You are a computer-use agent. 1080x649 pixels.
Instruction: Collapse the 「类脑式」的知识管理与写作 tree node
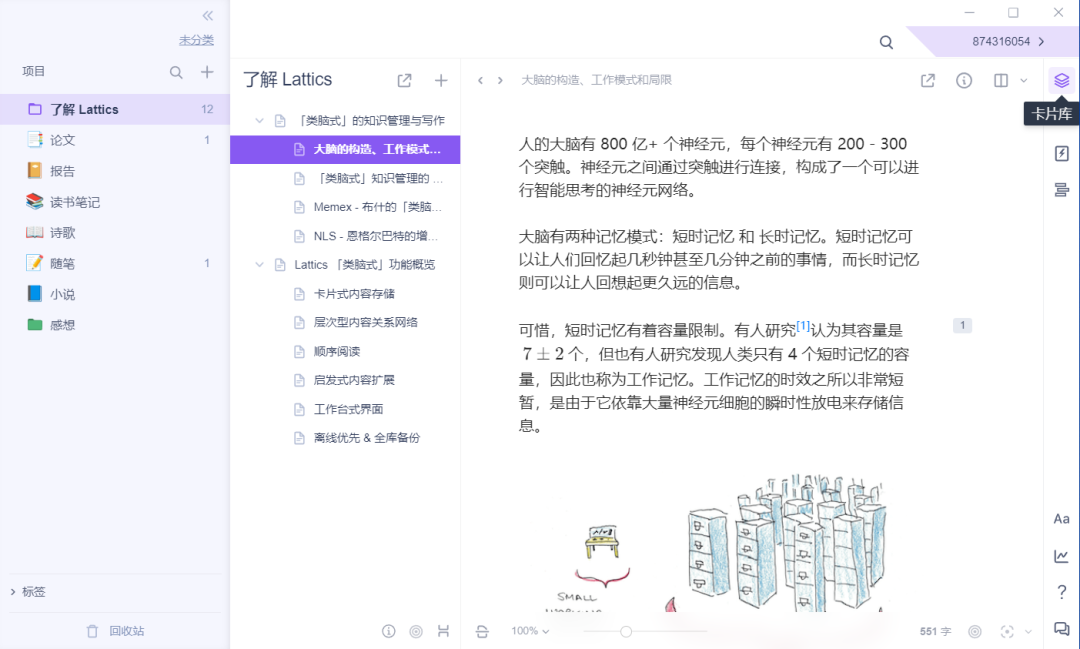point(259,121)
